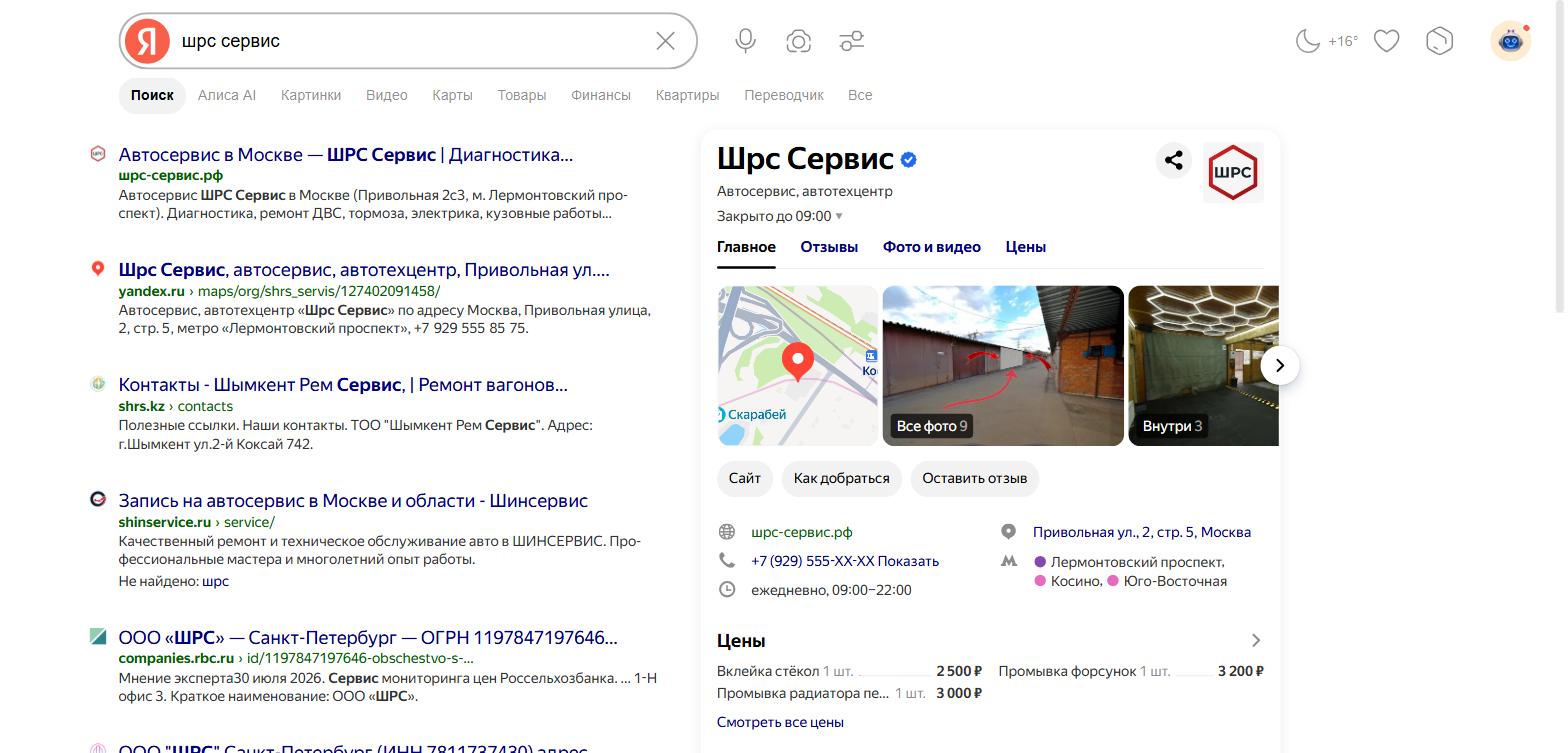1568x753 pixels.
Task: Show next photos with carousel arrow
Action: tap(1280, 365)
